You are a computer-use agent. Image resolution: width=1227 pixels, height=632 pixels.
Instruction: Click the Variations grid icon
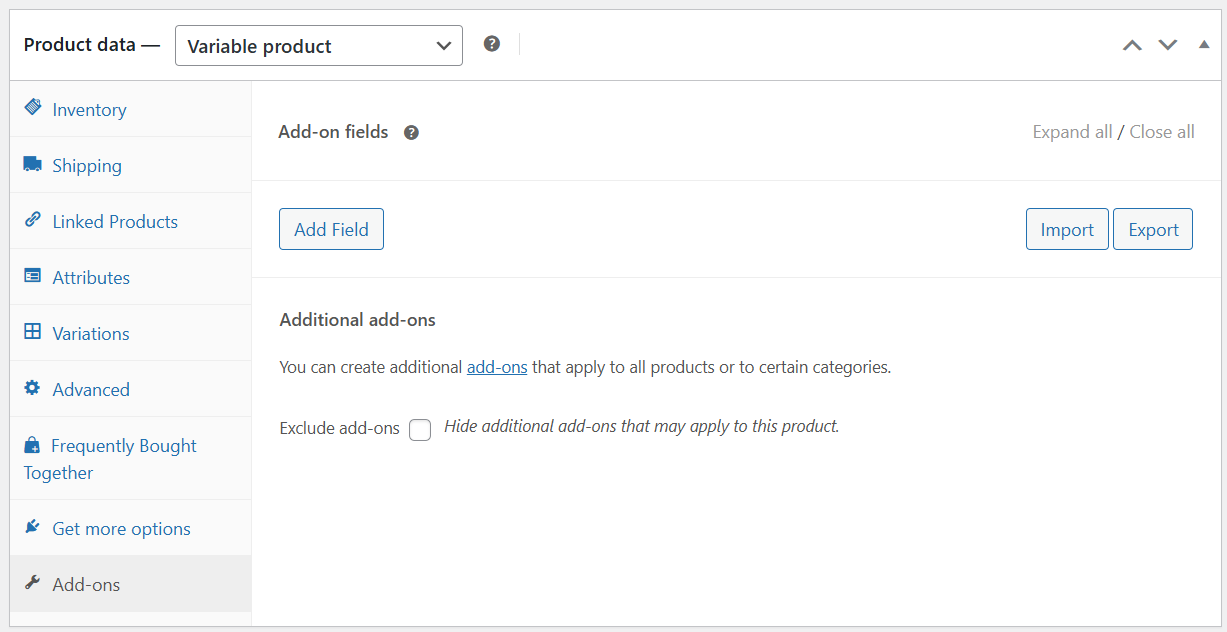(x=33, y=332)
